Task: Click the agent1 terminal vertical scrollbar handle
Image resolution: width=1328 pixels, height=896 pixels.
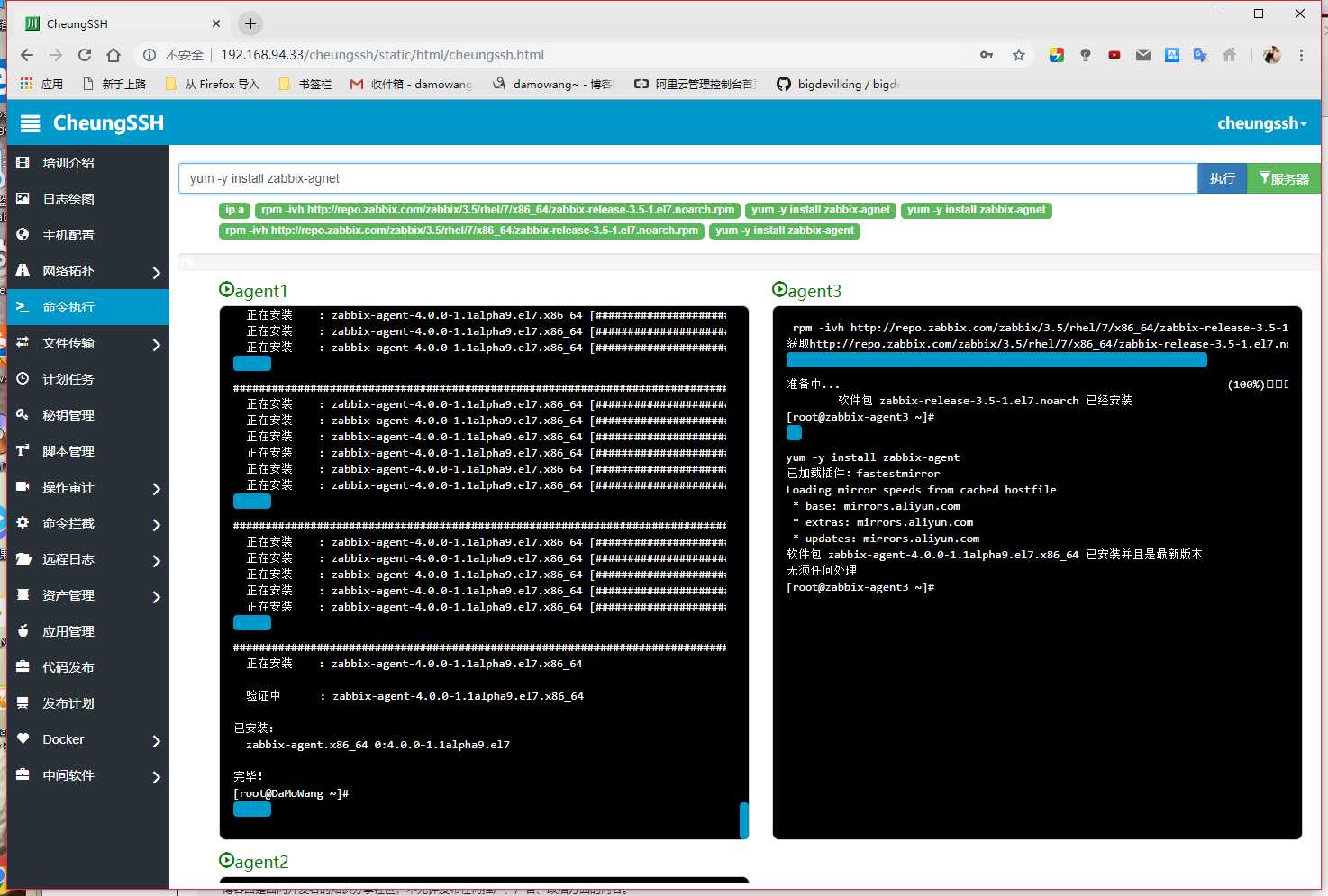Action: 743,819
